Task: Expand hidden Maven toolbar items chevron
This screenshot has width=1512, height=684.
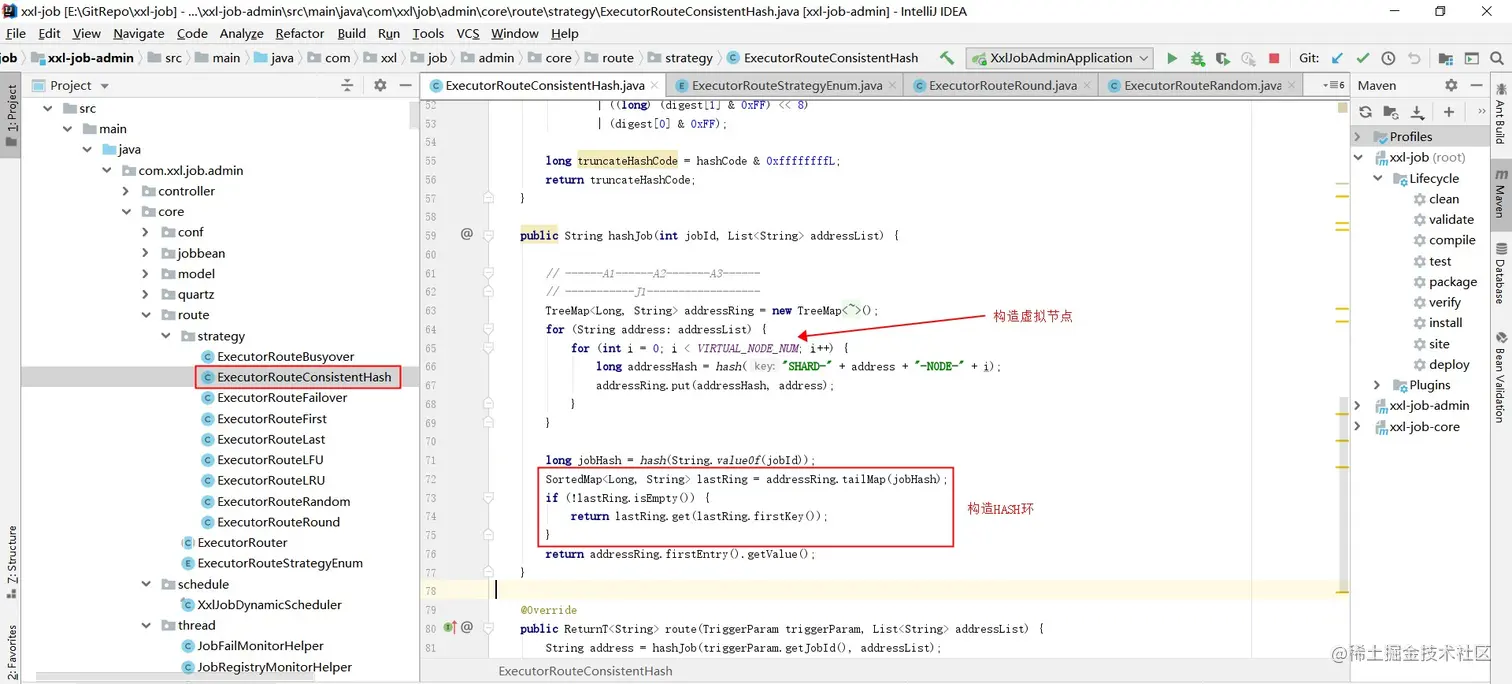Action: pos(1481,112)
